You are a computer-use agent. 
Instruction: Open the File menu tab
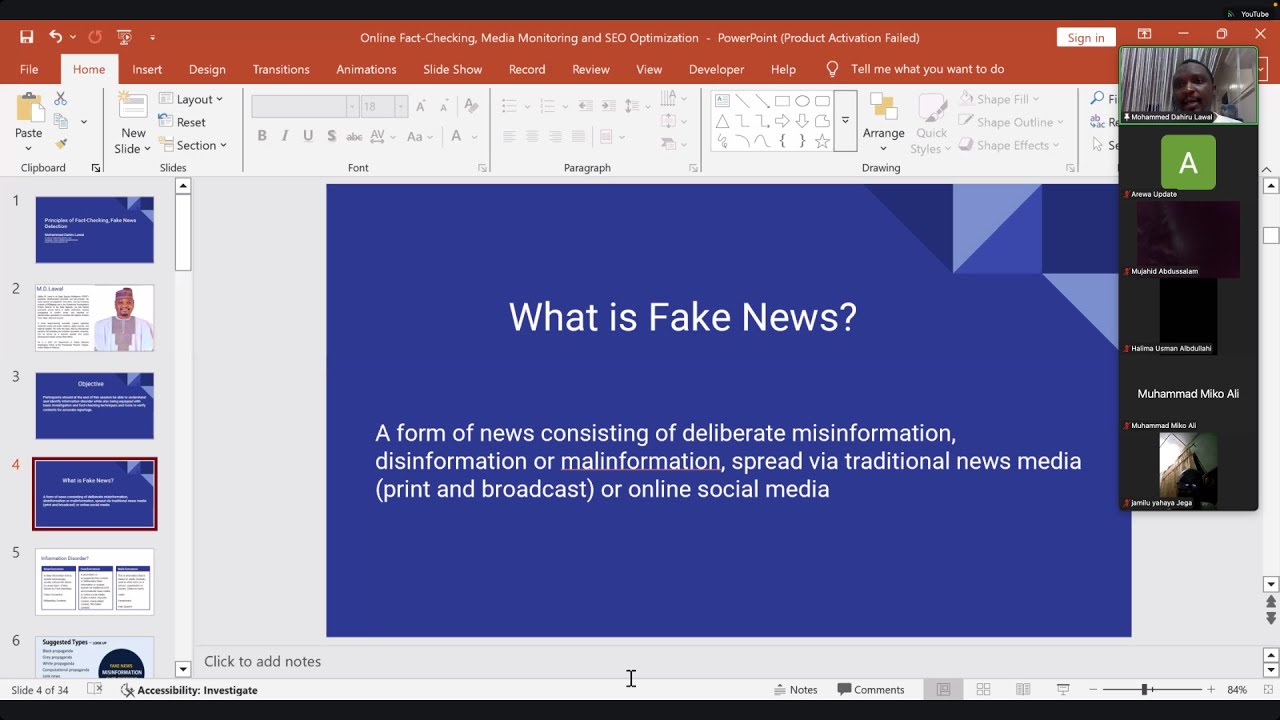click(29, 69)
